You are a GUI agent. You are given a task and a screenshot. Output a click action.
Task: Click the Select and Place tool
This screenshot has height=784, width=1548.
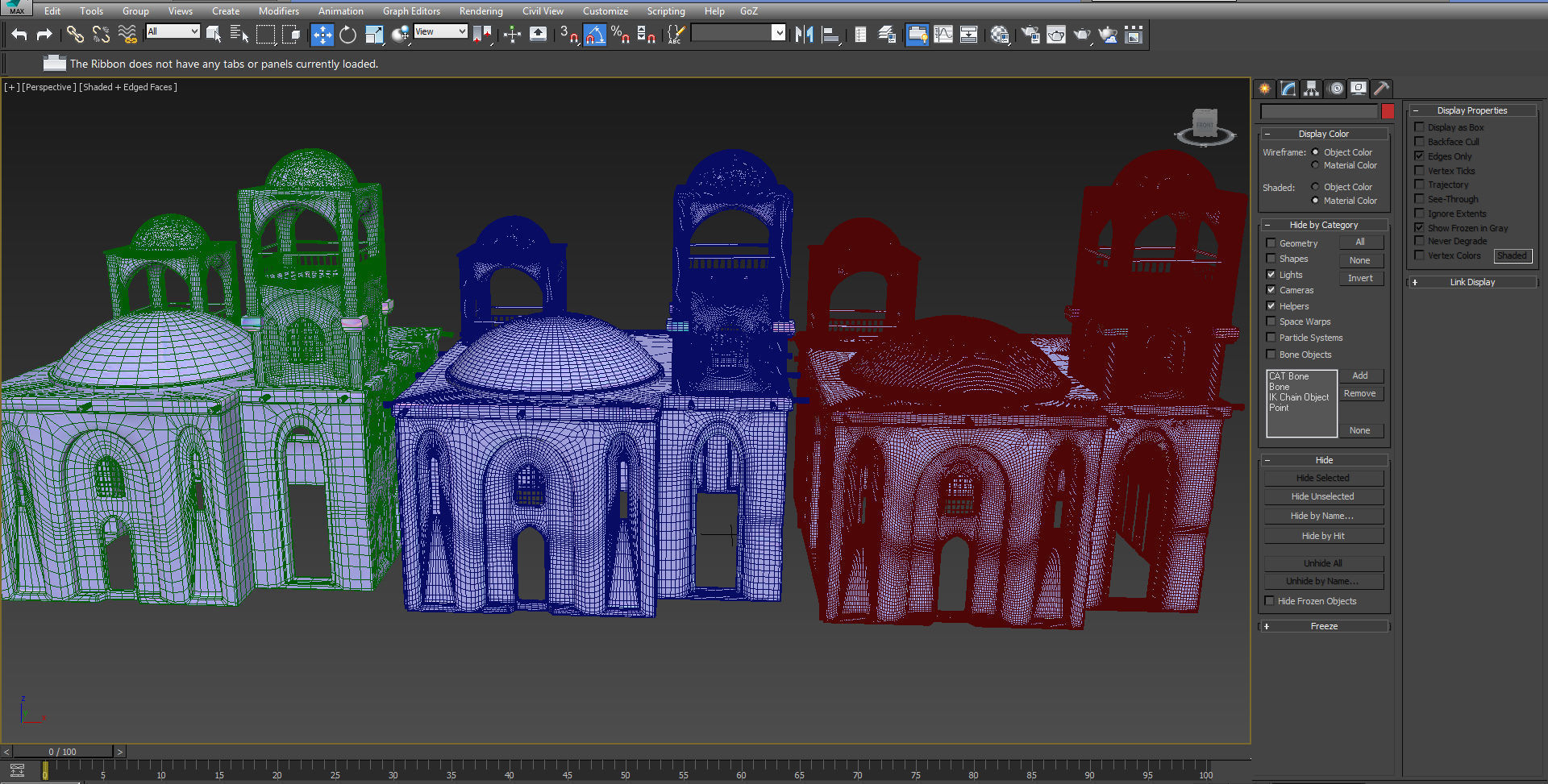[x=400, y=34]
